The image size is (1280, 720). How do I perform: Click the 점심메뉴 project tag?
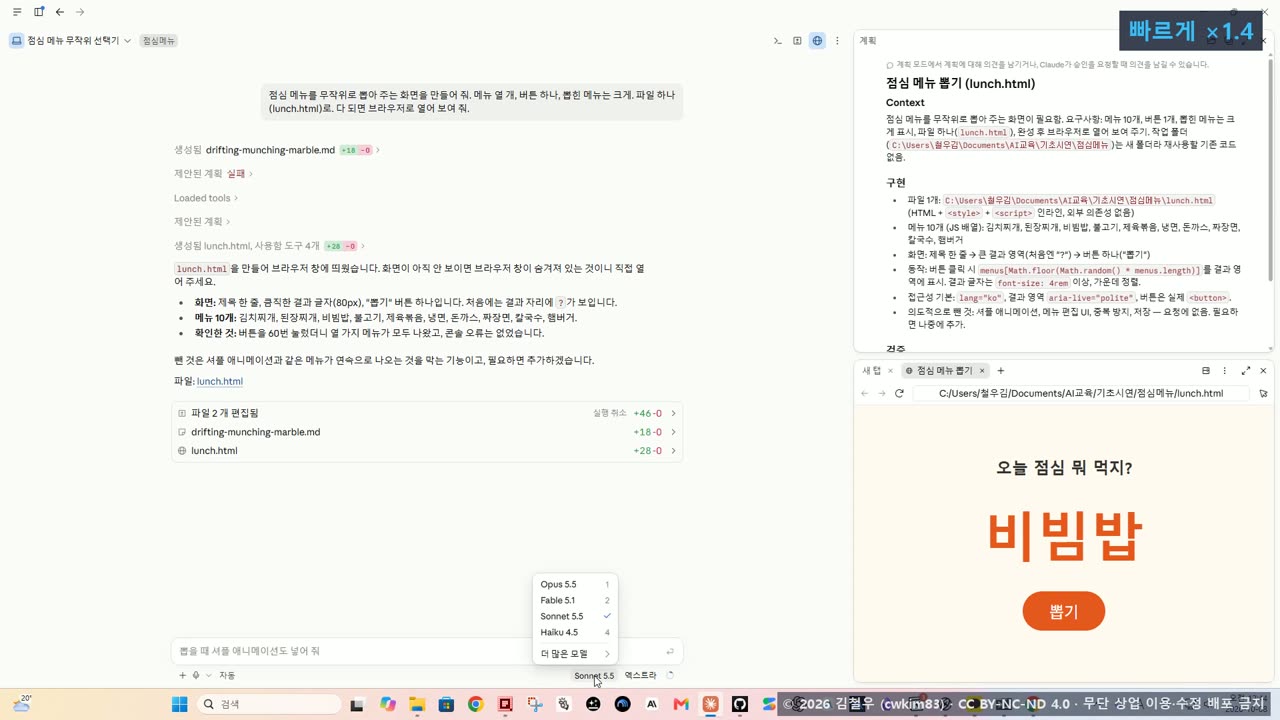click(158, 41)
